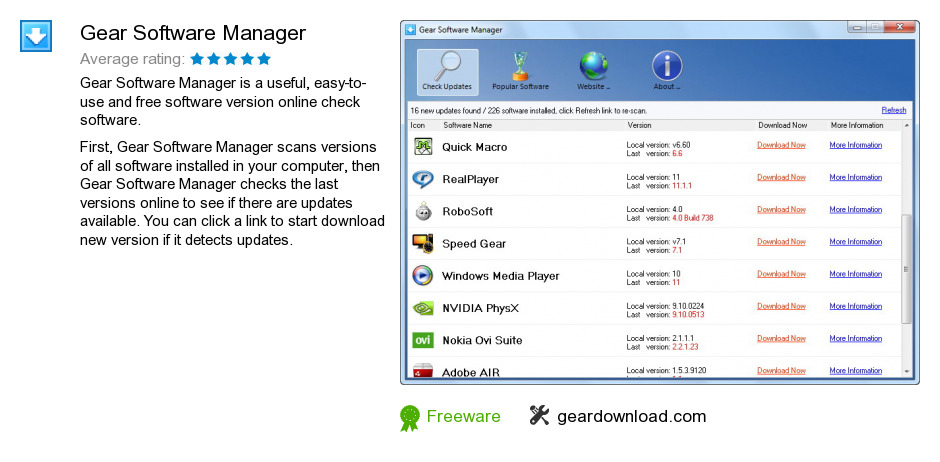The image size is (940, 462).
Task: Download Now for RealPlayer
Action: 781,177
